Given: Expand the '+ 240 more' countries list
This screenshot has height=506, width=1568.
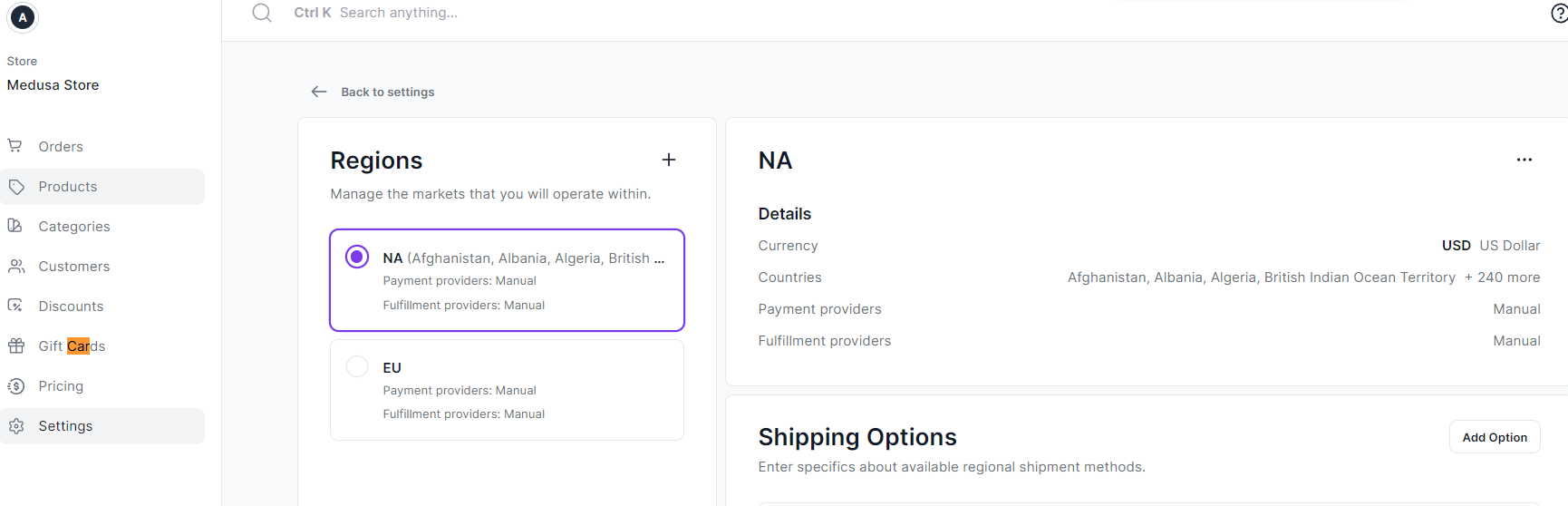Looking at the screenshot, I should pyautogui.click(x=1502, y=277).
